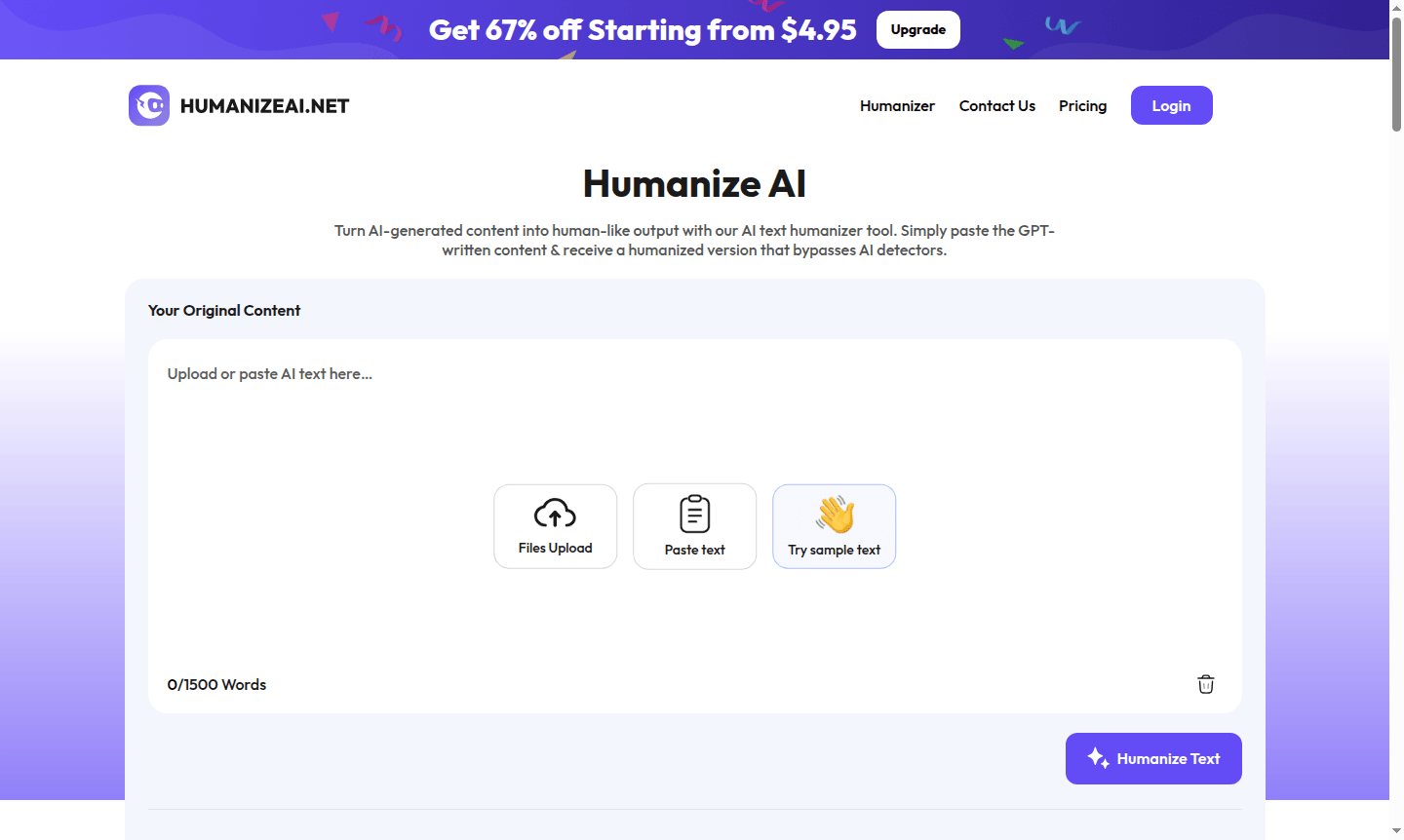Clear content with the trash can icon
1404x840 pixels.
[x=1205, y=684]
